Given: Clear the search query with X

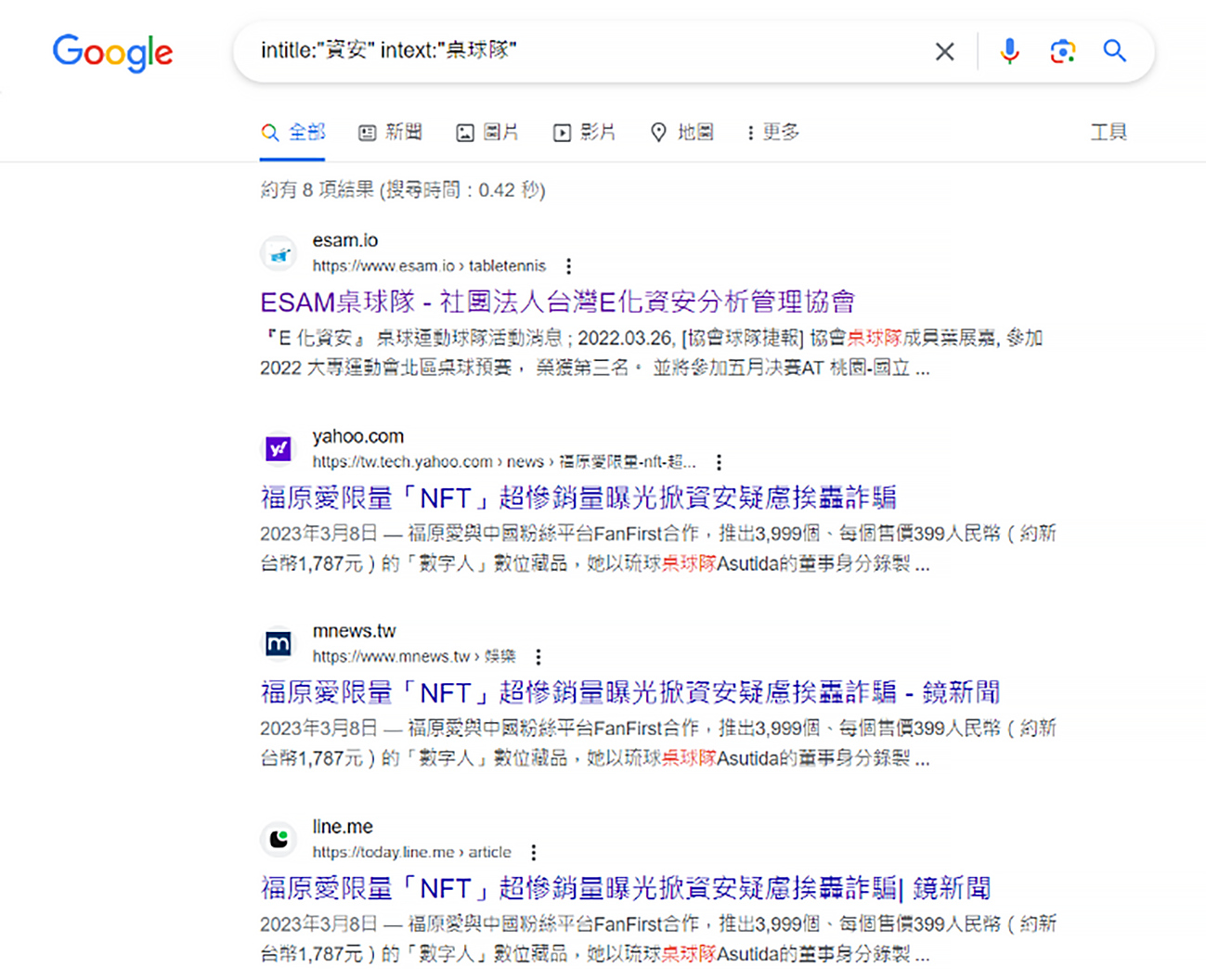Looking at the screenshot, I should [944, 51].
